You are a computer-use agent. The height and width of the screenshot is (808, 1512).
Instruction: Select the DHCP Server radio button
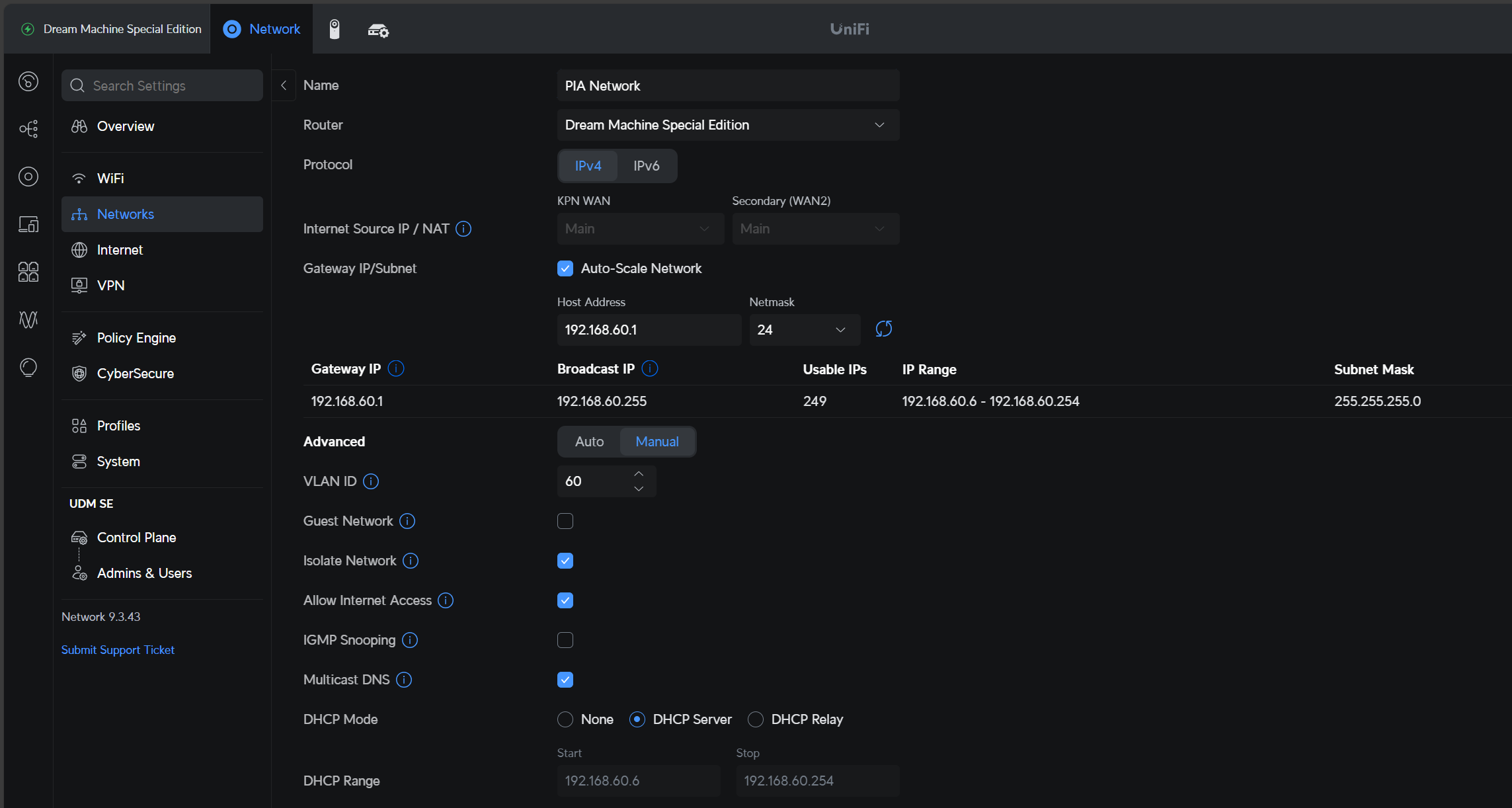click(x=637, y=719)
